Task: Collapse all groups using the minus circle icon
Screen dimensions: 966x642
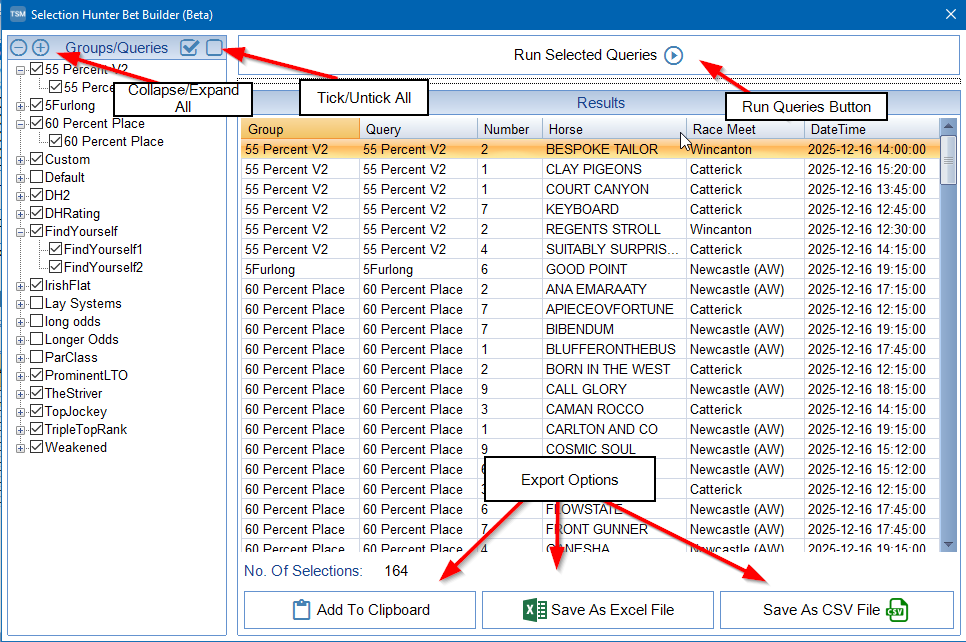Action: point(18,46)
